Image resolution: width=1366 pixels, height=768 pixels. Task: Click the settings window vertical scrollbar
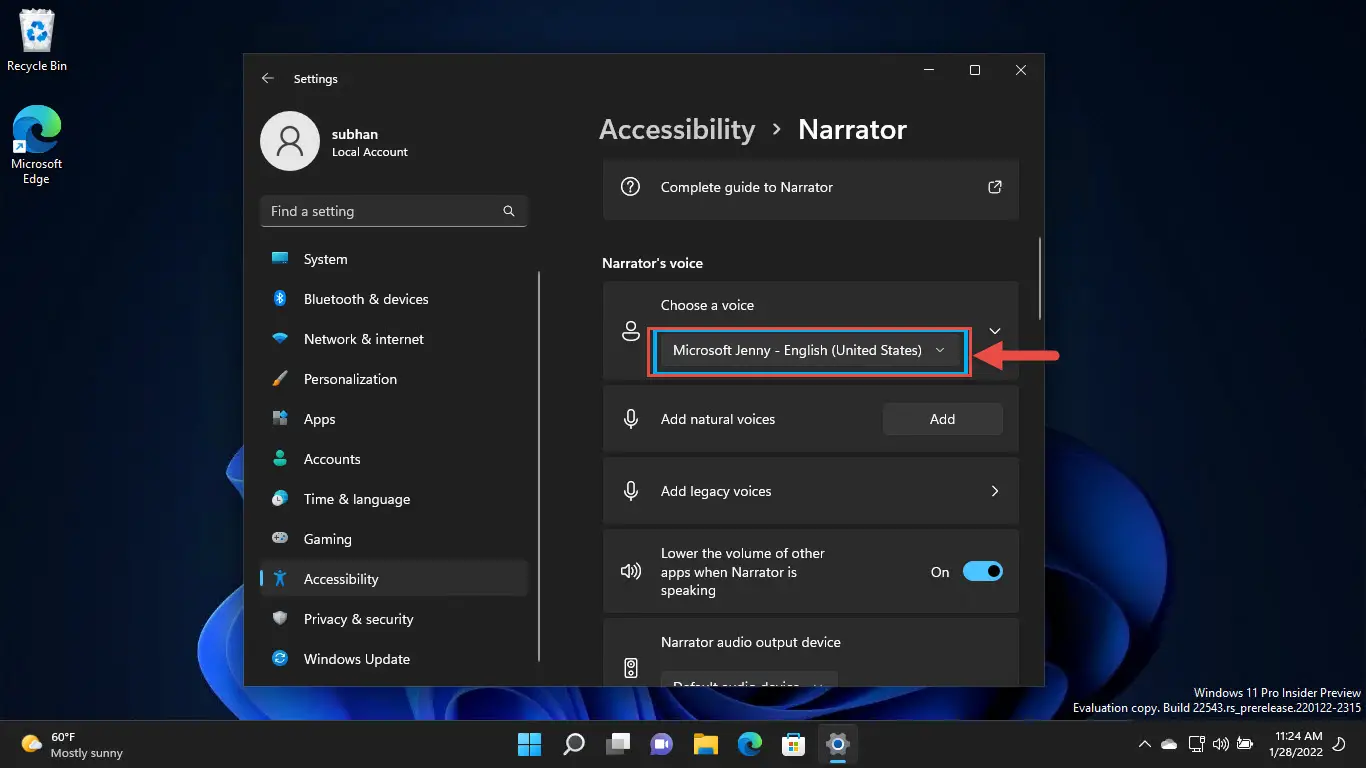pyautogui.click(x=1041, y=278)
